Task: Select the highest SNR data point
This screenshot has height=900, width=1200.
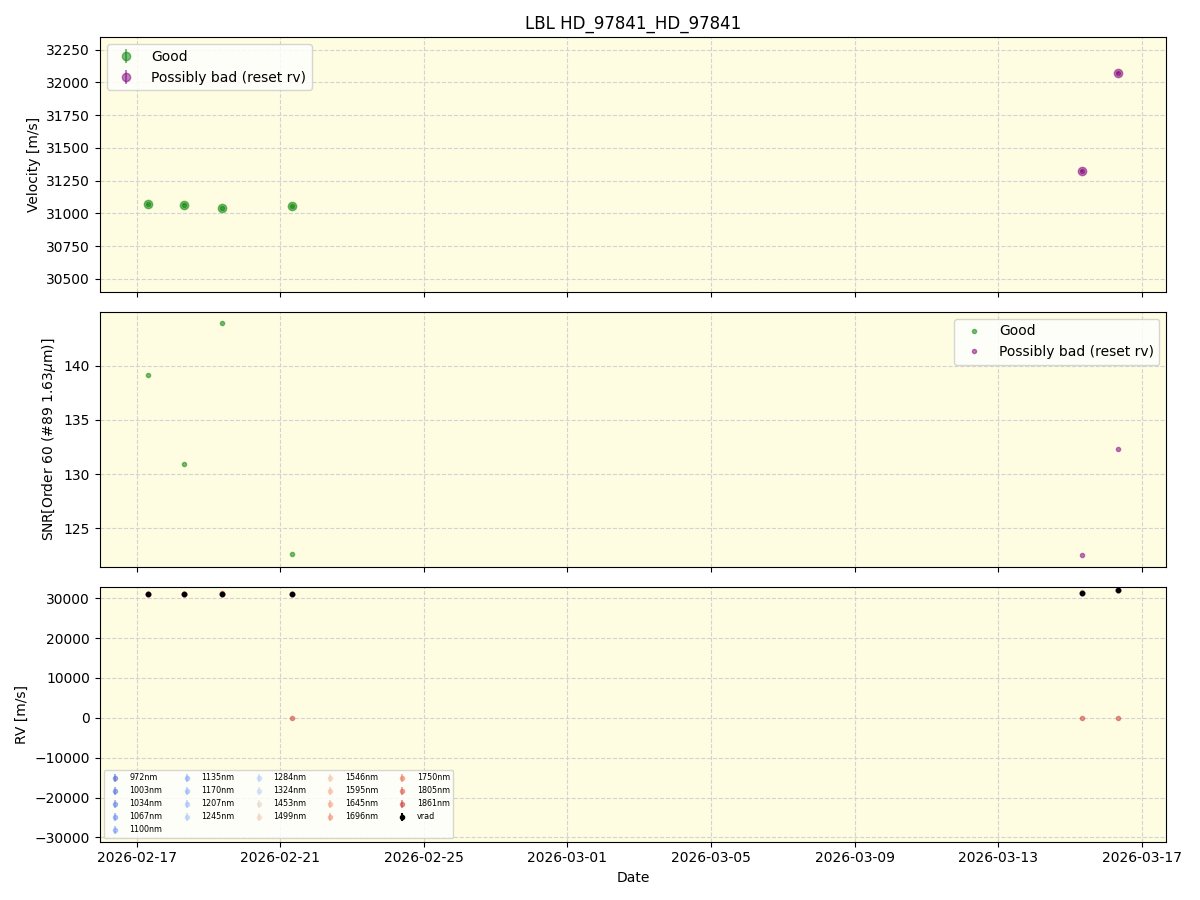Action: click(x=222, y=323)
